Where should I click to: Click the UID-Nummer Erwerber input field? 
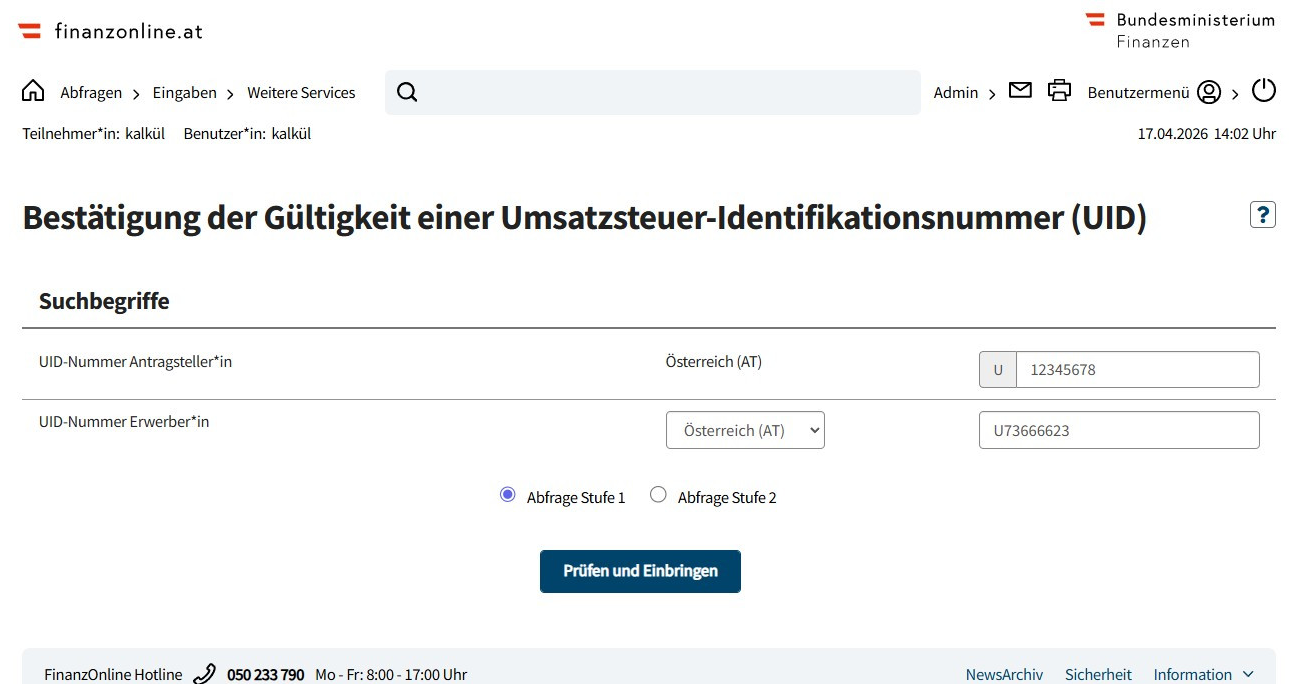pos(1118,429)
